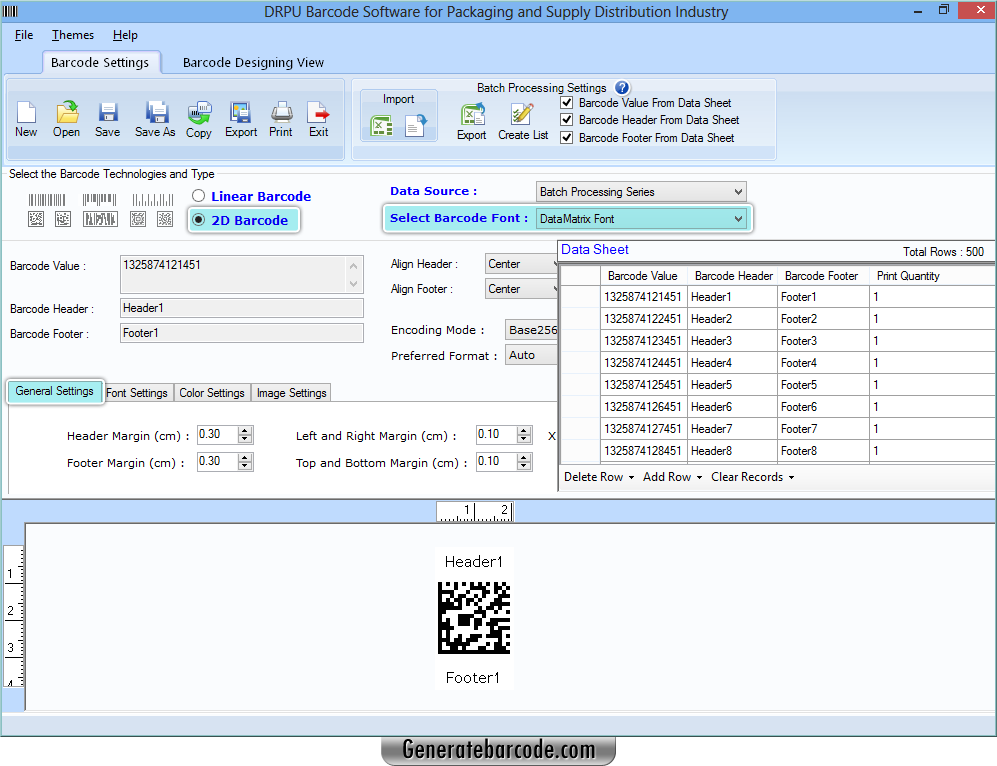The width and height of the screenshot is (997, 766).
Task: Click the Barcode Footer column header
Action: tap(822, 276)
